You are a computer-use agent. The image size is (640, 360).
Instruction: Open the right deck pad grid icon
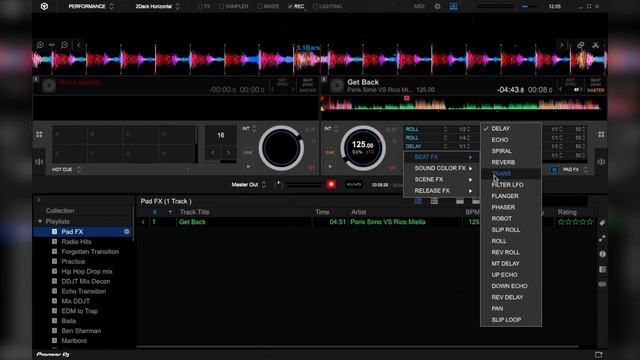(x=601, y=134)
